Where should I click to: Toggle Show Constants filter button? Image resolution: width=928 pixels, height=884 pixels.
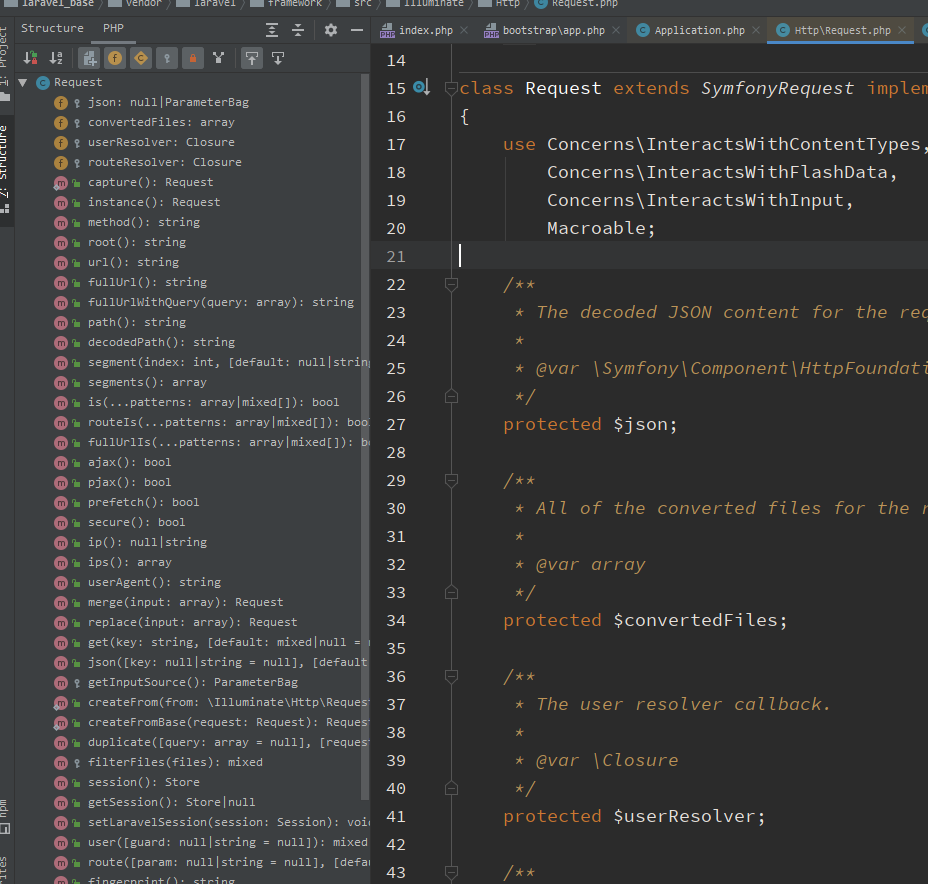point(141,58)
